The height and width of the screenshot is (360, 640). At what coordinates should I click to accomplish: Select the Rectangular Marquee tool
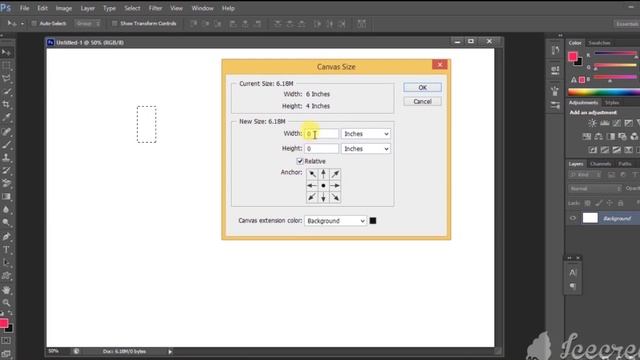click(6, 66)
